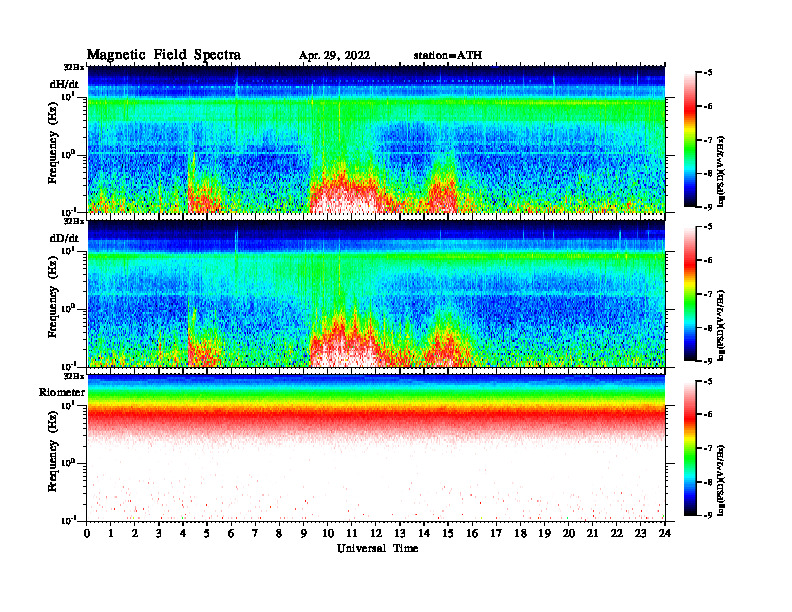Click the Riometer spectrogram plot

coord(376,447)
